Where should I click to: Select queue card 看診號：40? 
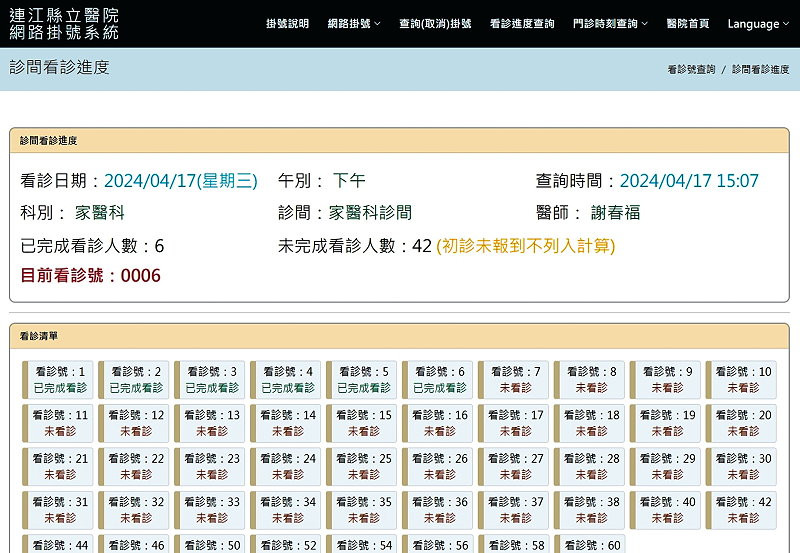[665, 510]
